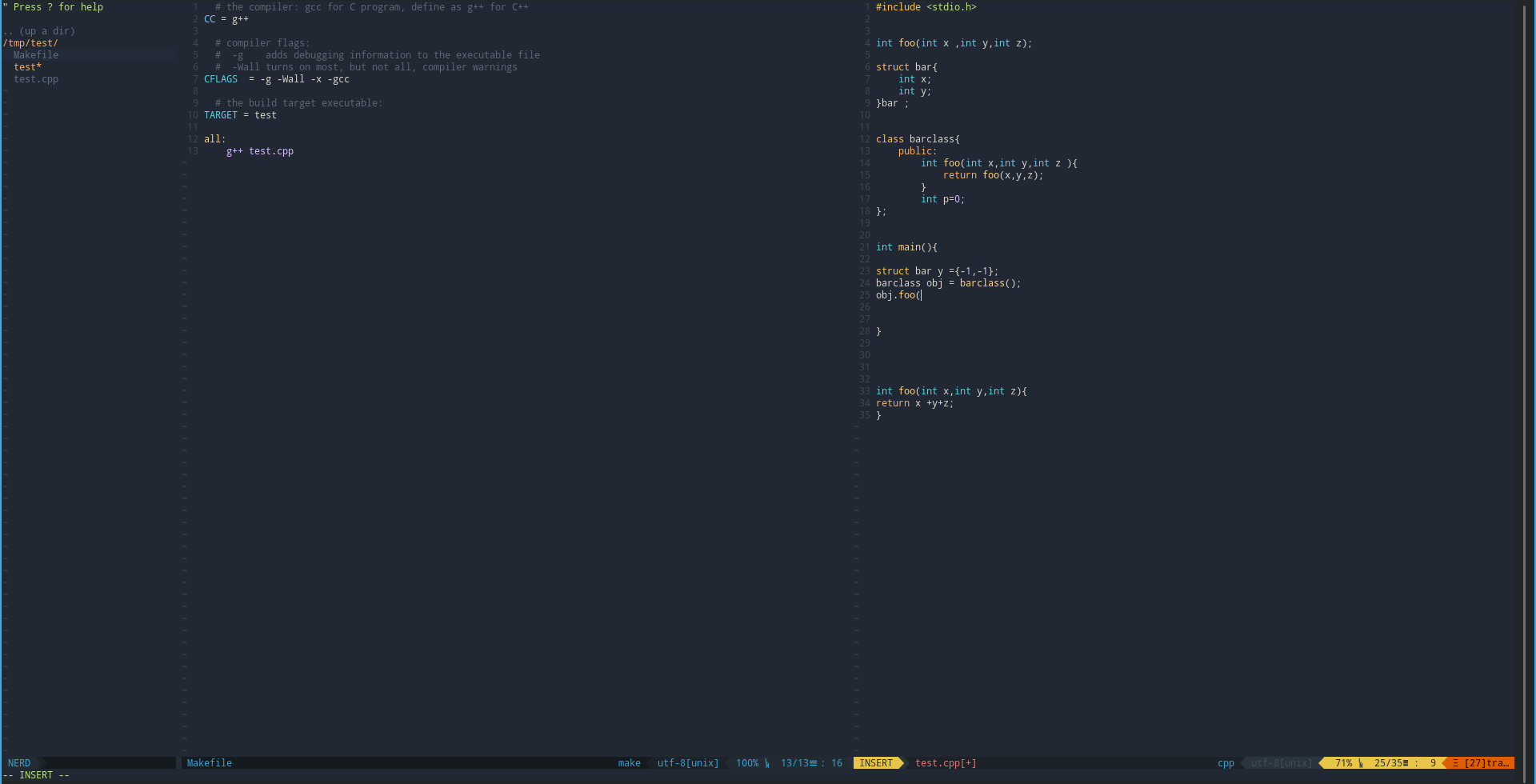Image resolution: width=1536 pixels, height=784 pixels.
Task: Click the make filetype indicator for Makefile
Action: click(x=629, y=762)
